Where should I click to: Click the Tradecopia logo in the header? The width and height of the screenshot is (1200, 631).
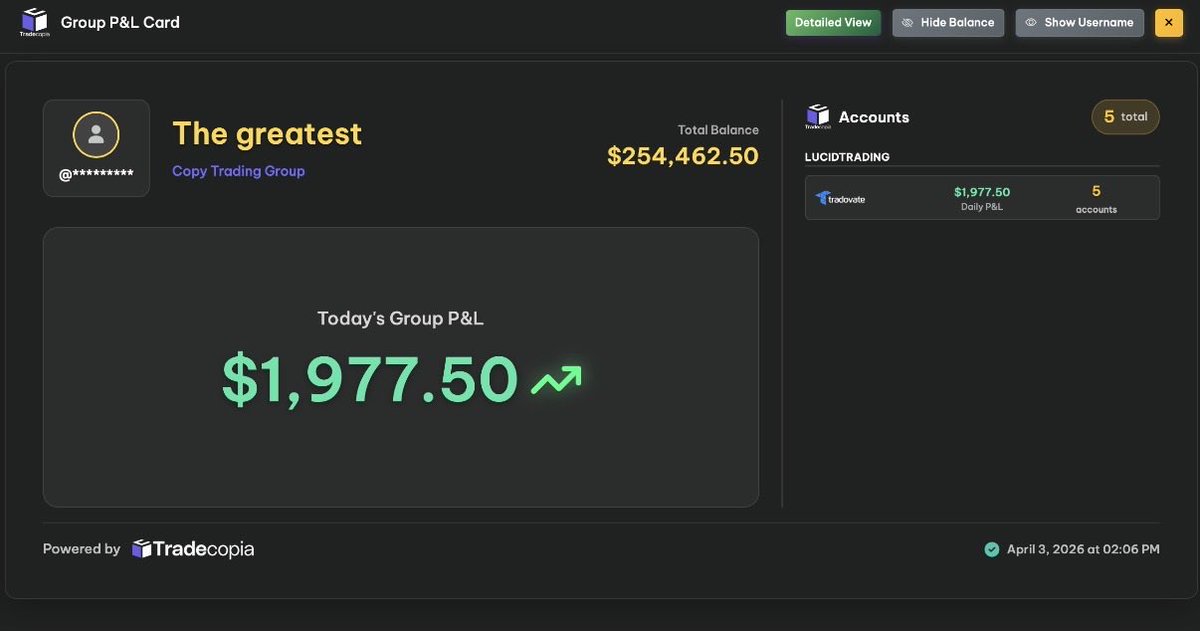coord(34,22)
